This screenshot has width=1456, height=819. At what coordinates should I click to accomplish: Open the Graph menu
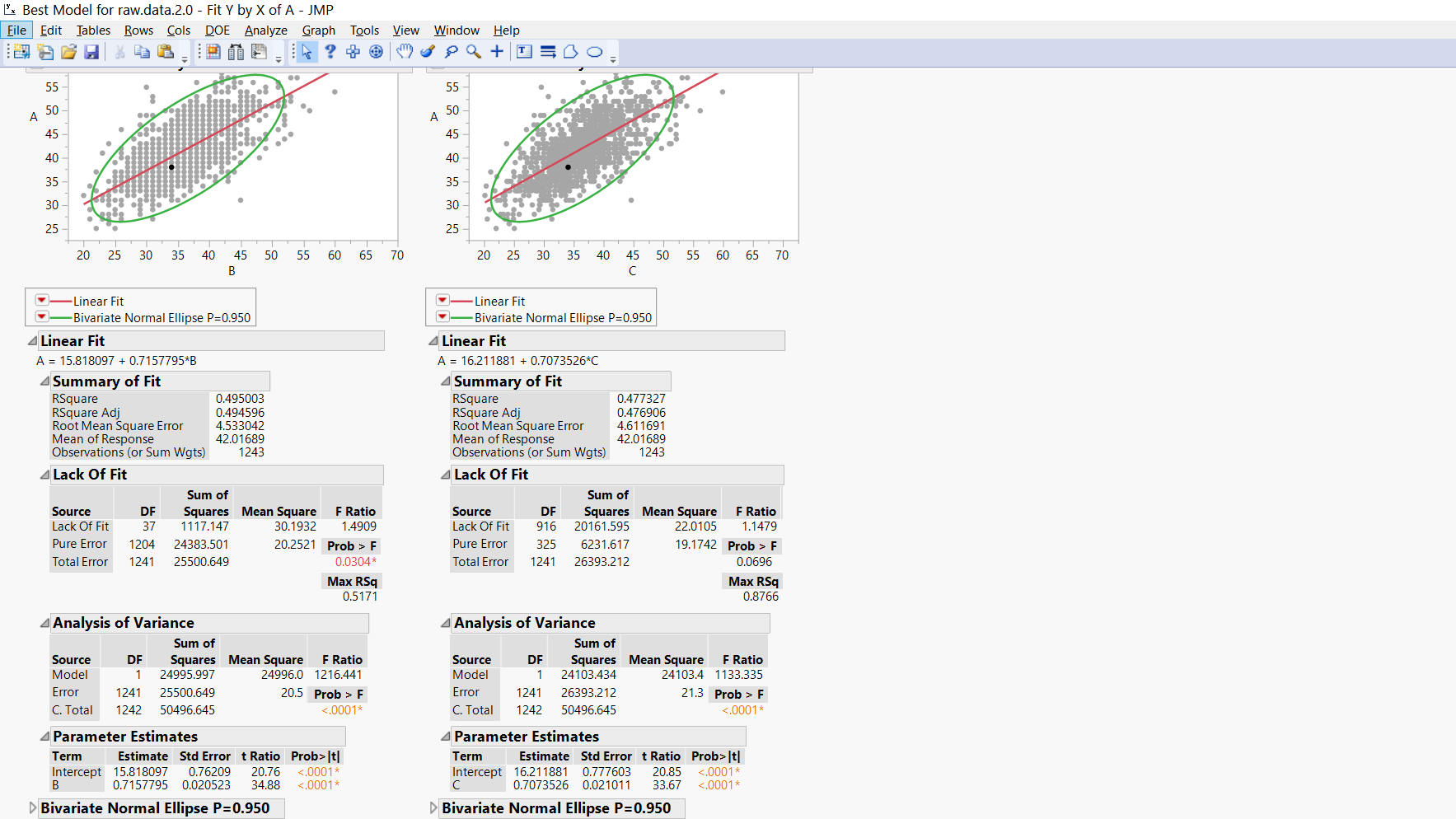pyautogui.click(x=319, y=30)
